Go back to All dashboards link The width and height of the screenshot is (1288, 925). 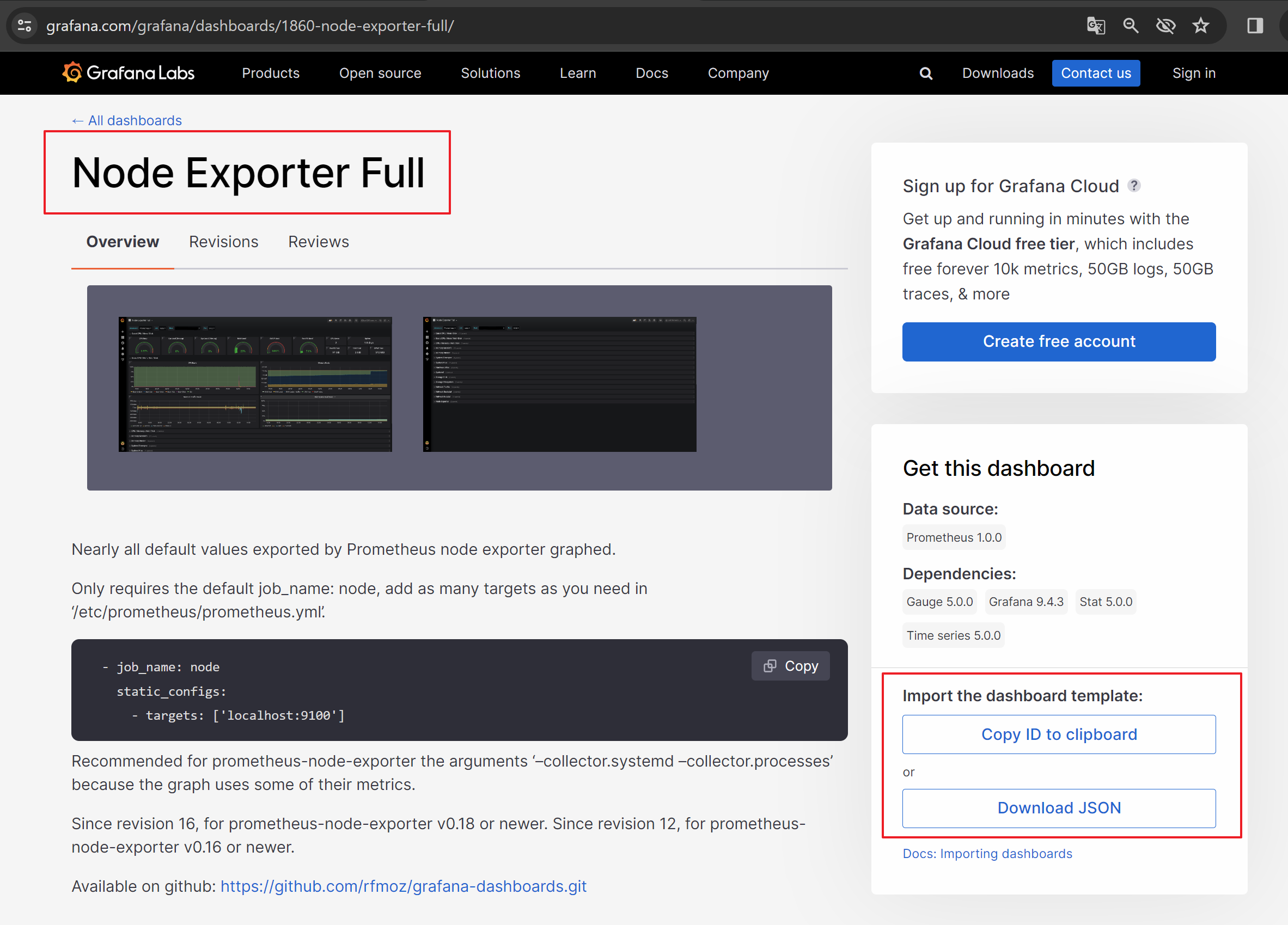click(x=127, y=120)
